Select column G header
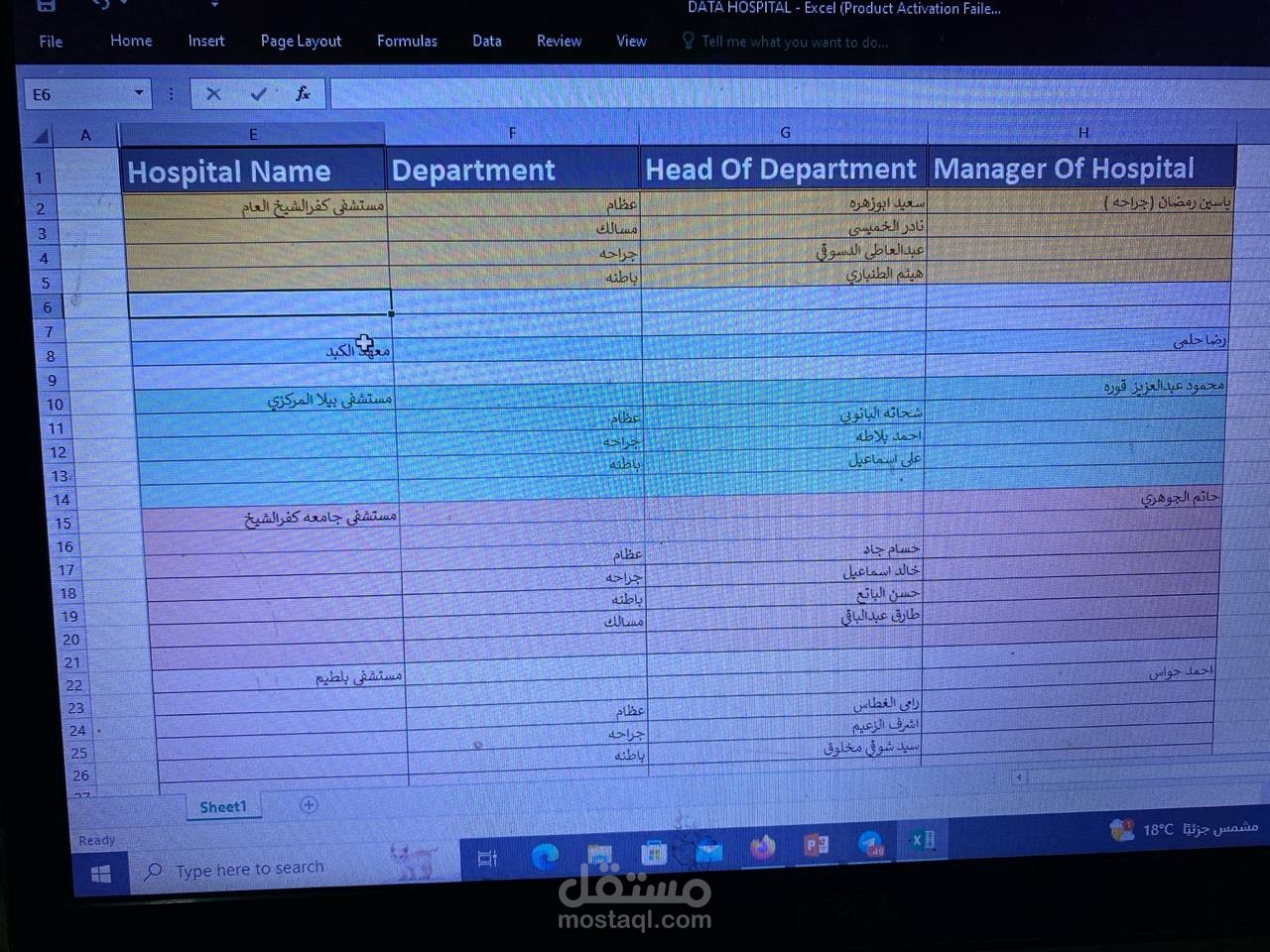Screen dimensions: 1270x952 click(785, 133)
